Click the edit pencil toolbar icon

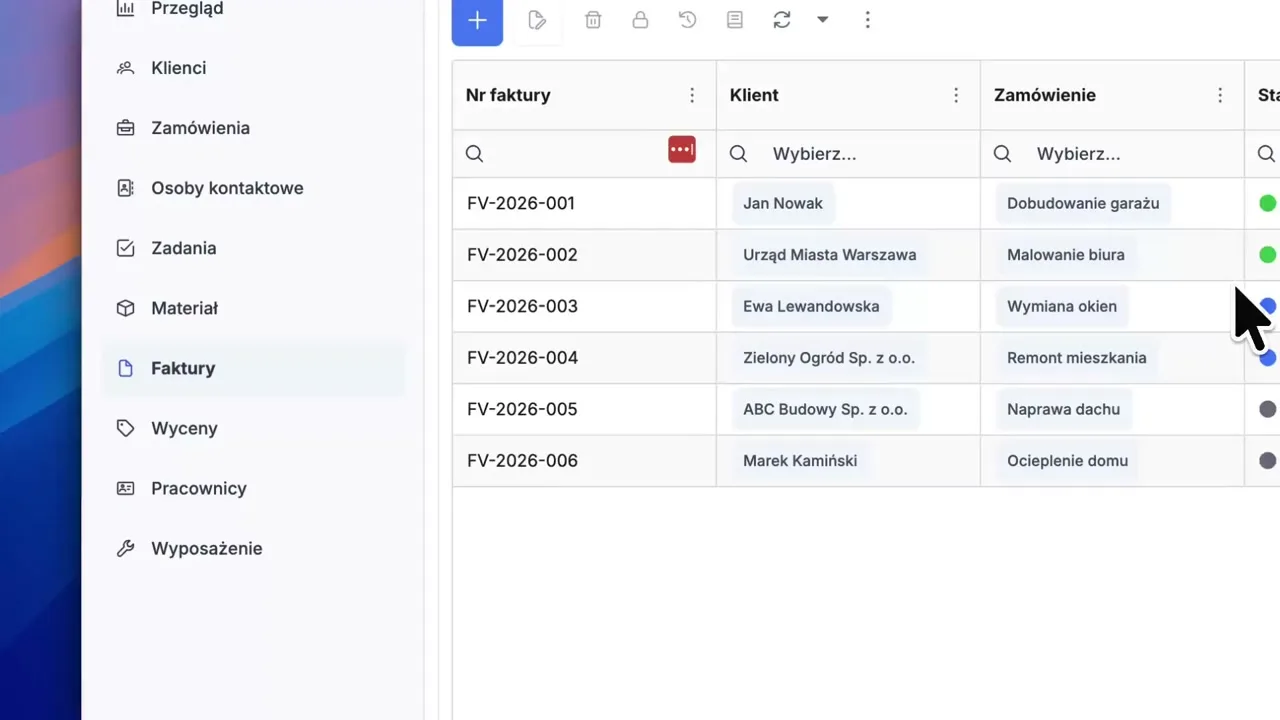click(537, 20)
